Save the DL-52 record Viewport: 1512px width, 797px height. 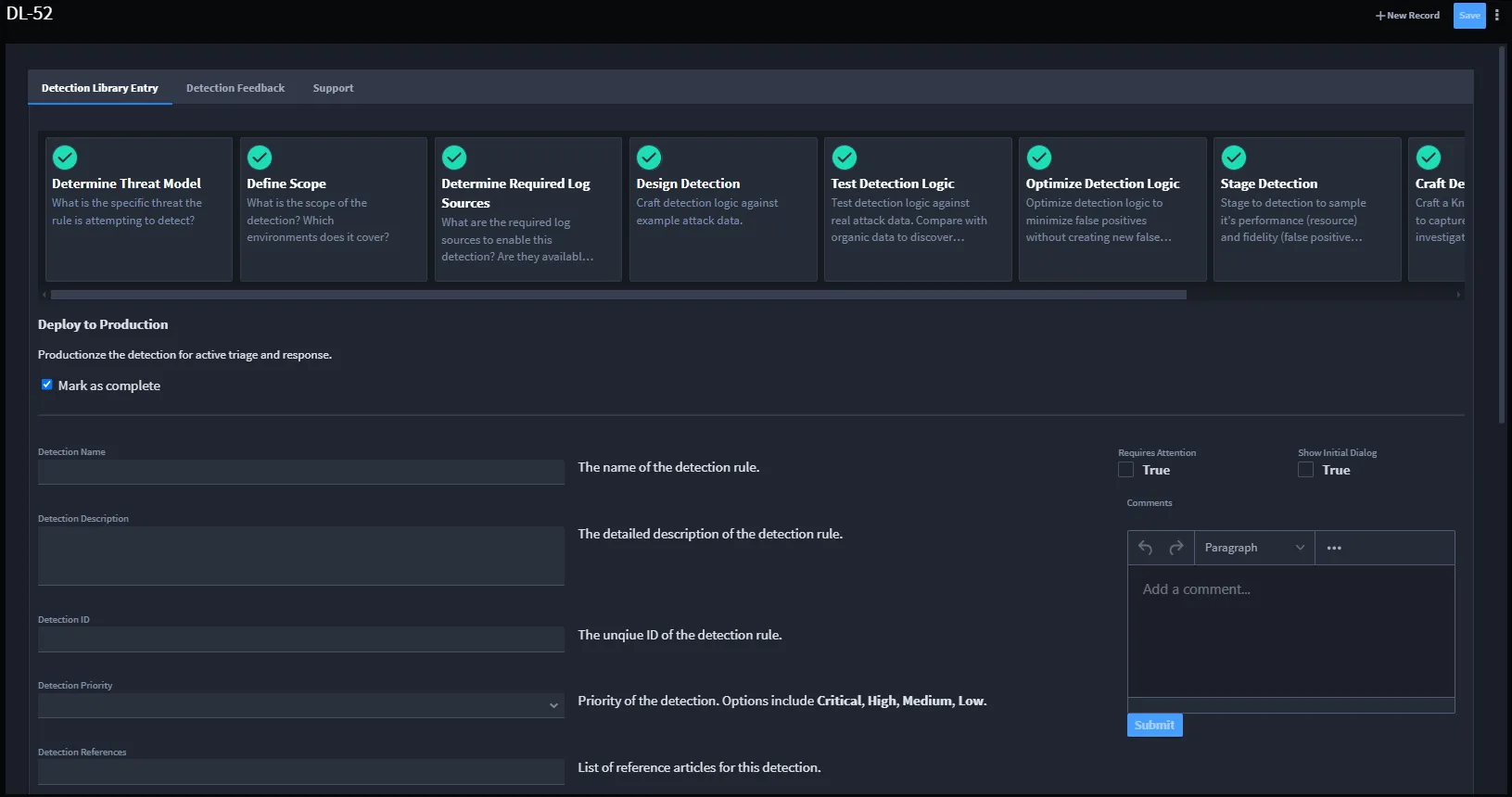click(1469, 16)
